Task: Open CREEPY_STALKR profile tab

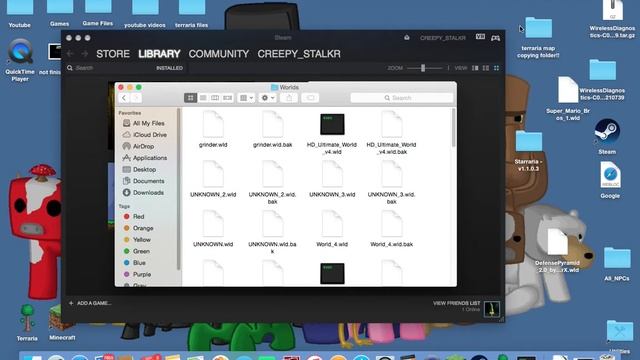Action: [299, 54]
